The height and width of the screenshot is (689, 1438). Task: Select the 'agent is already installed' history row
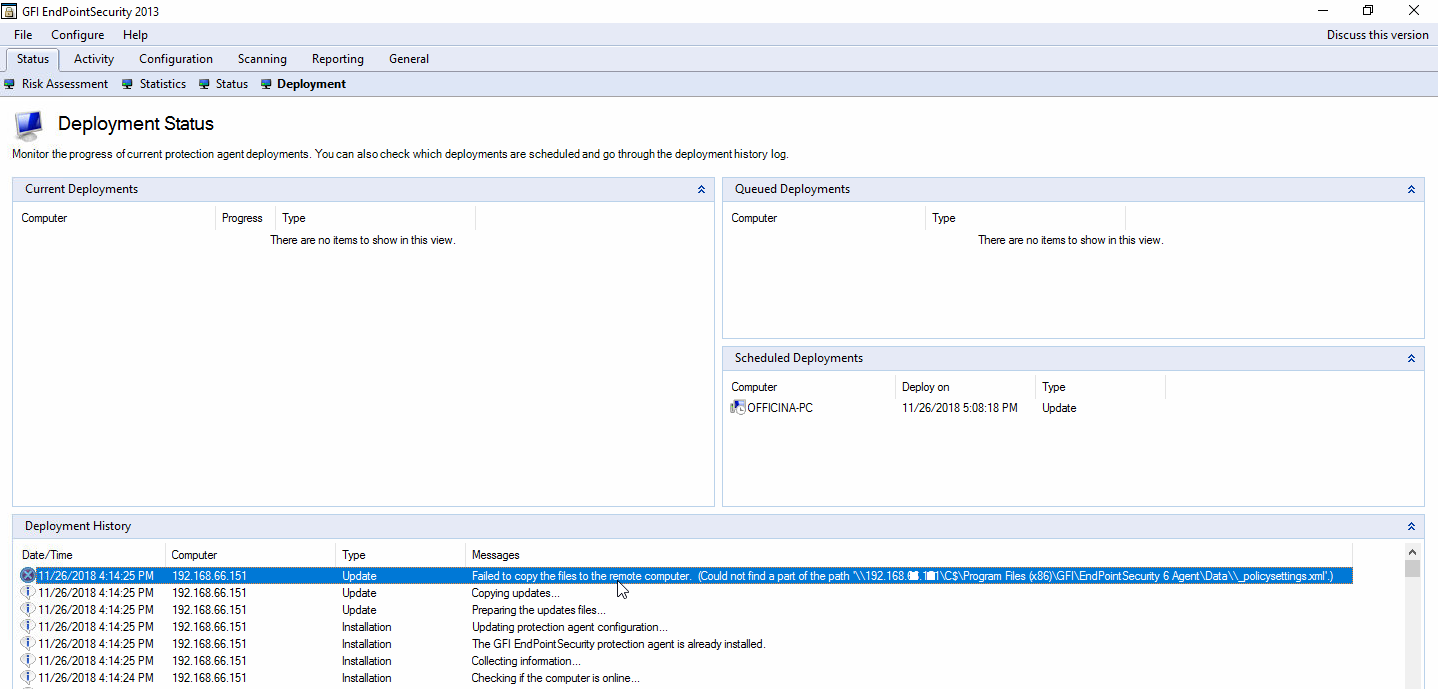(x=618, y=644)
